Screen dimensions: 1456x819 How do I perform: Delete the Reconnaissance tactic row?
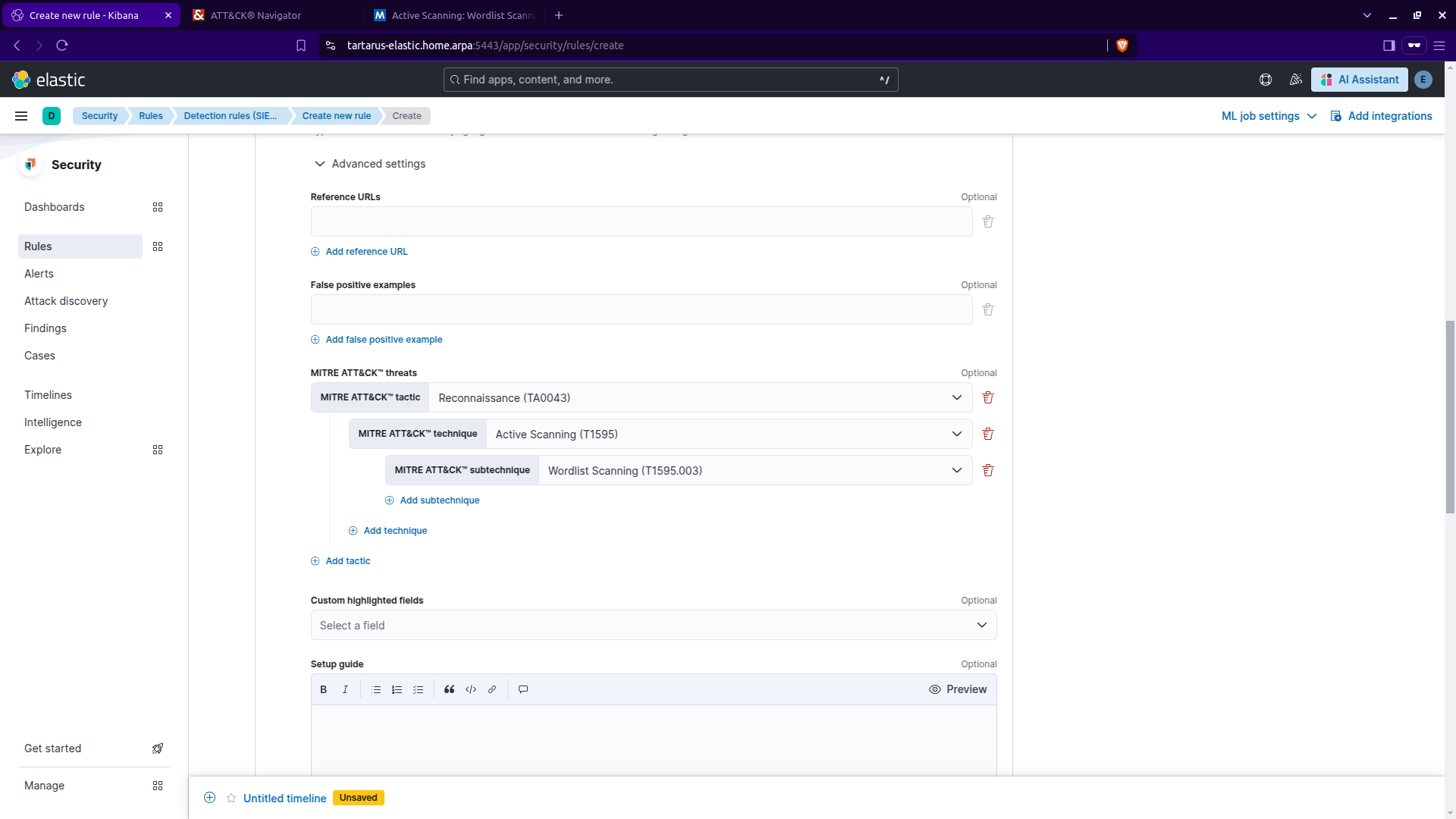coord(988,397)
